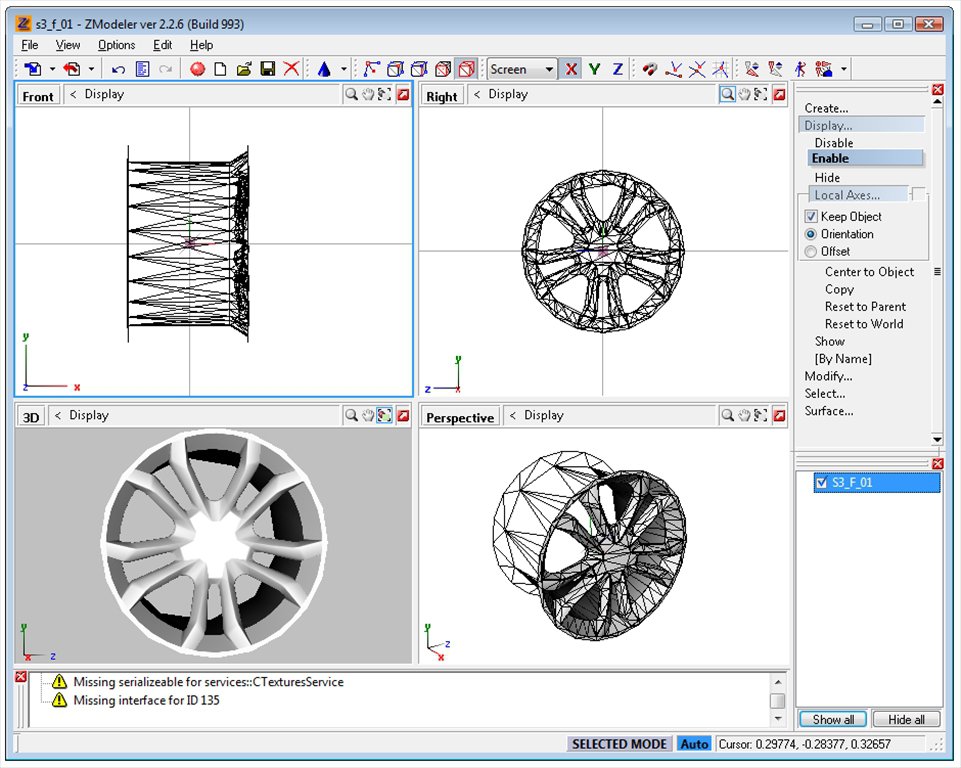961x768 pixels.
Task: Toggle the Auto status indicator
Action: coord(694,744)
